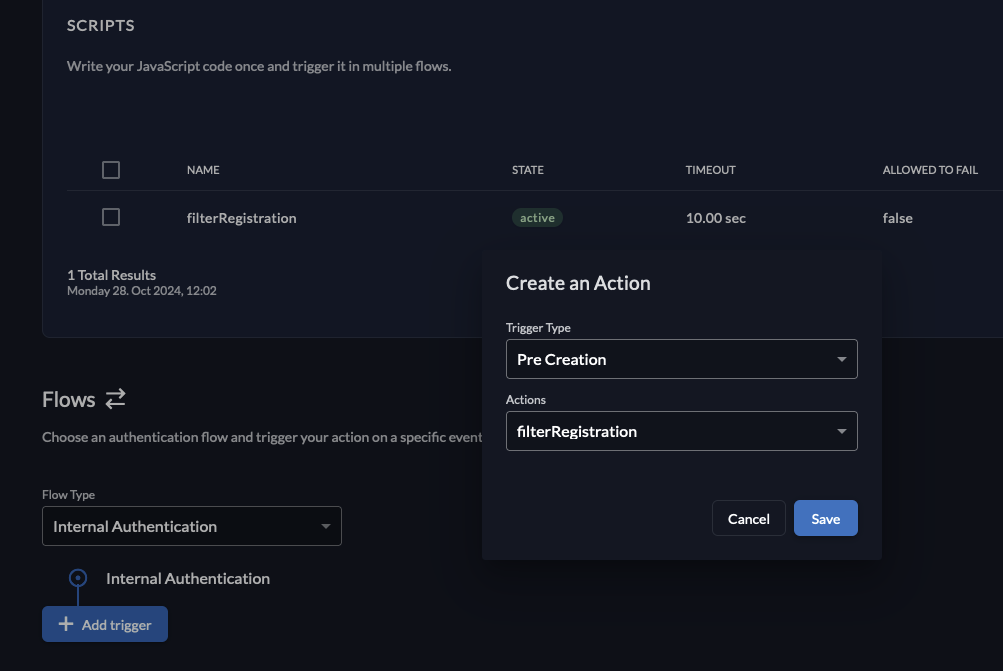This screenshot has width=1003, height=671.
Task: Click the STATE column header
Action: (527, 169)
